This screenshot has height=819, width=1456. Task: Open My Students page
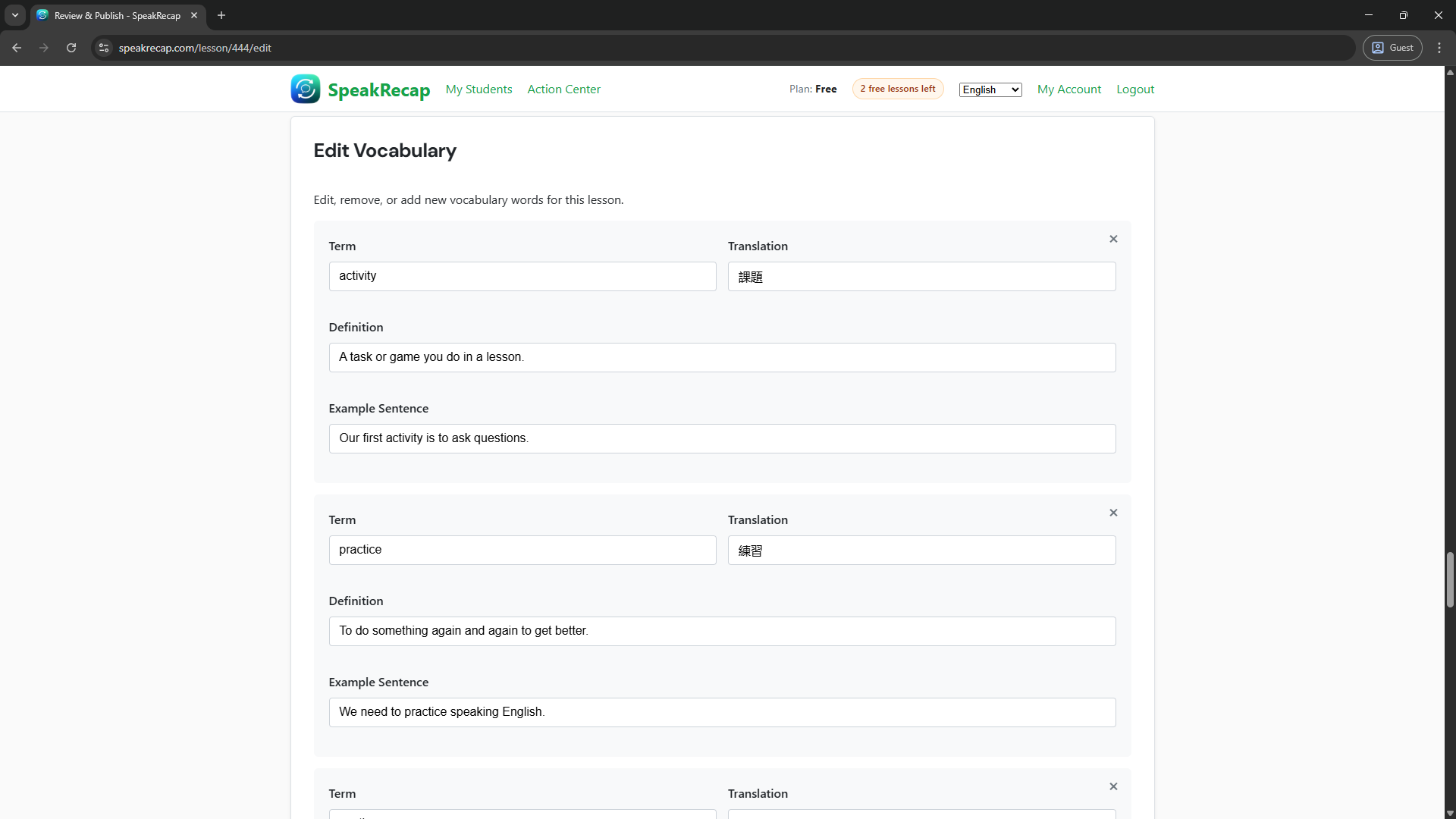479,89
